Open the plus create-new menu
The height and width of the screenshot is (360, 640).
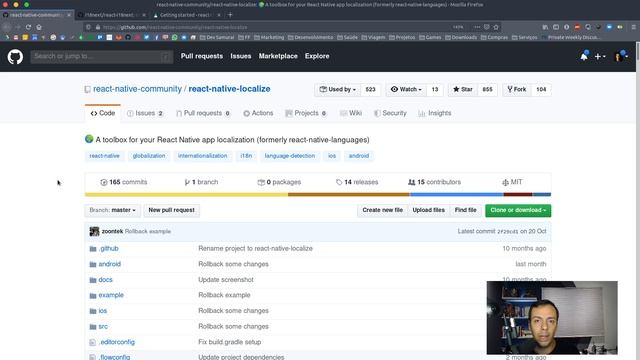click(600, 57)
